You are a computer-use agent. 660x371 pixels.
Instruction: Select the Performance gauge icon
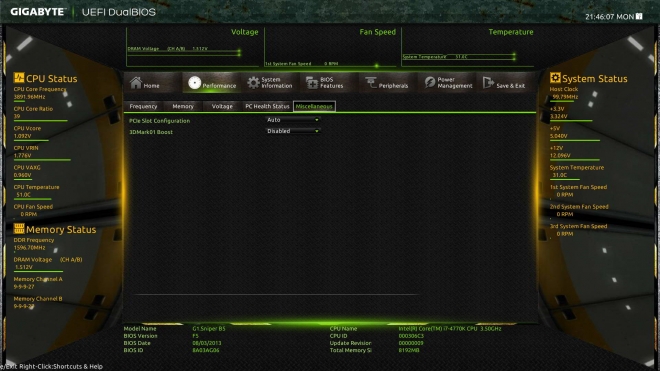pyautogui.click(x=194, y=83)
